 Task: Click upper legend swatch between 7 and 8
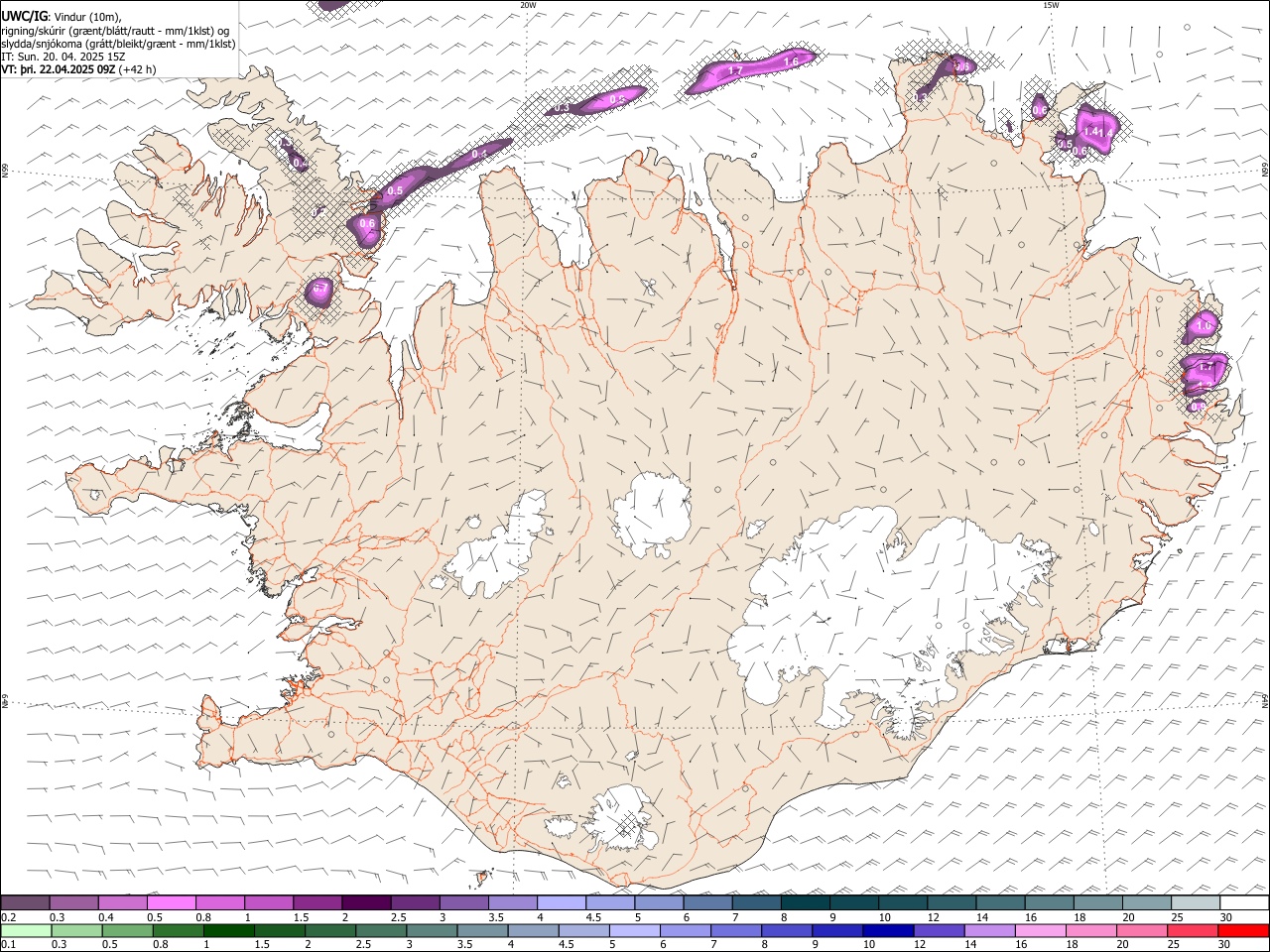755,902
